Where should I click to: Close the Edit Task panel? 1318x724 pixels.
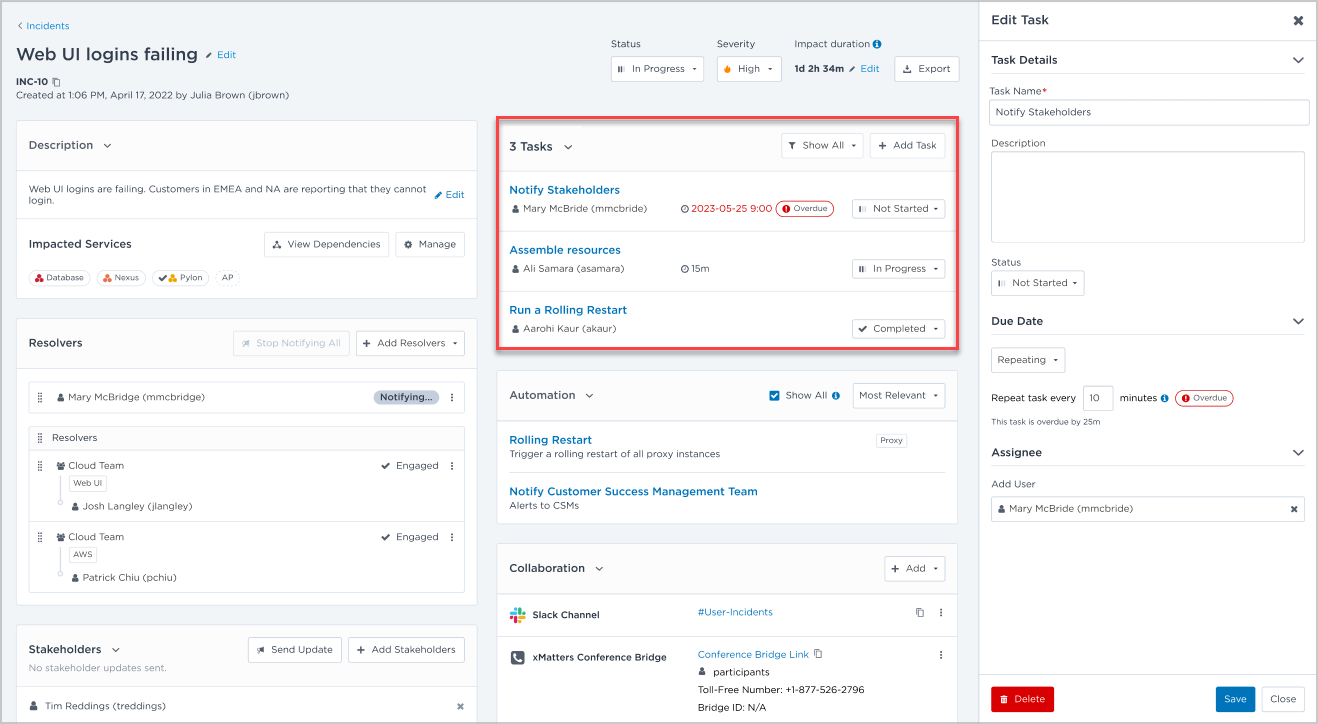click(x=1298, y=20)
